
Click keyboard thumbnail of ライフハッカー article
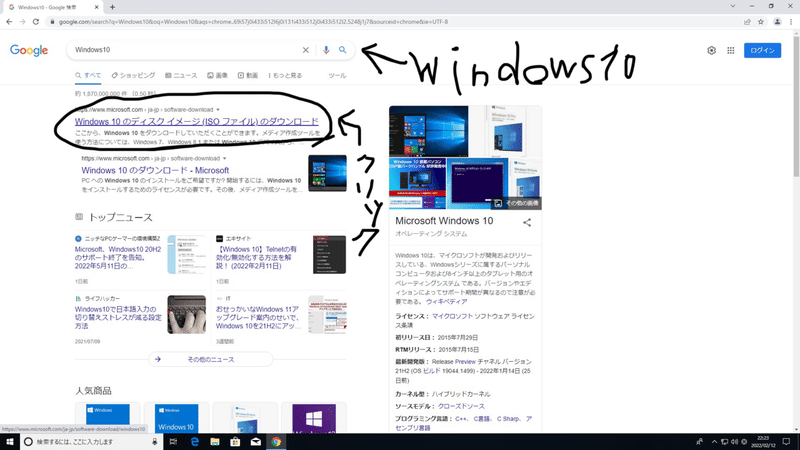click(187, 314)
